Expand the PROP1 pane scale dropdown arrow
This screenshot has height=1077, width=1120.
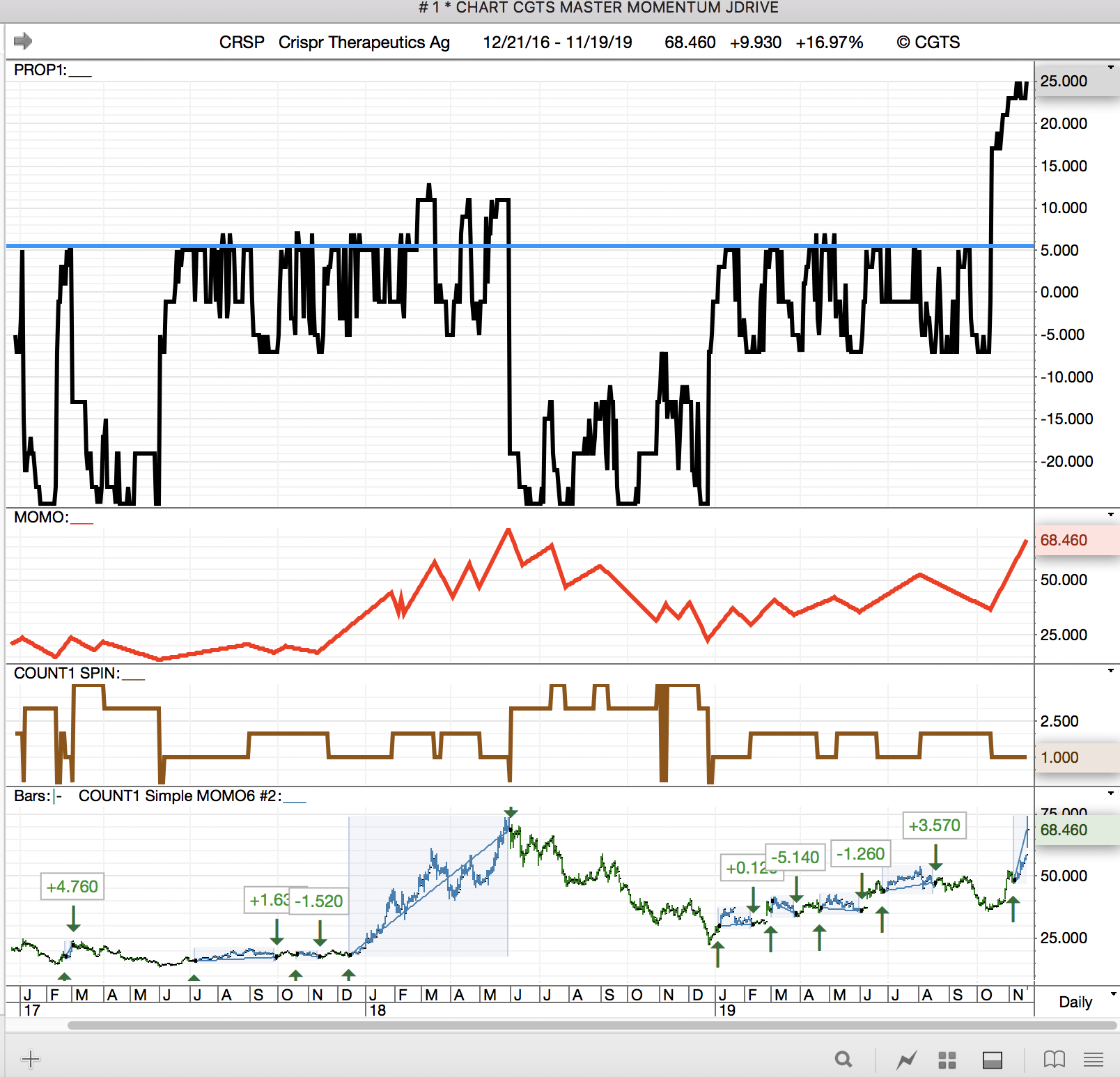click(x=1110, y=68)
